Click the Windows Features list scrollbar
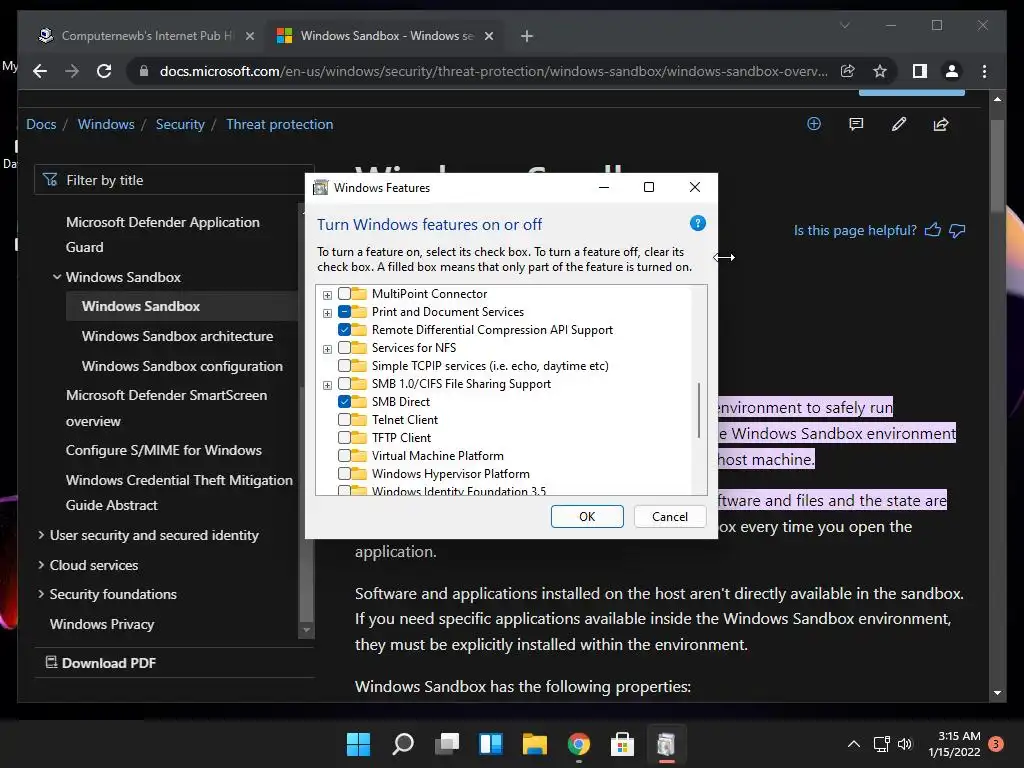Screen dimensions: 1024x768 699,410
